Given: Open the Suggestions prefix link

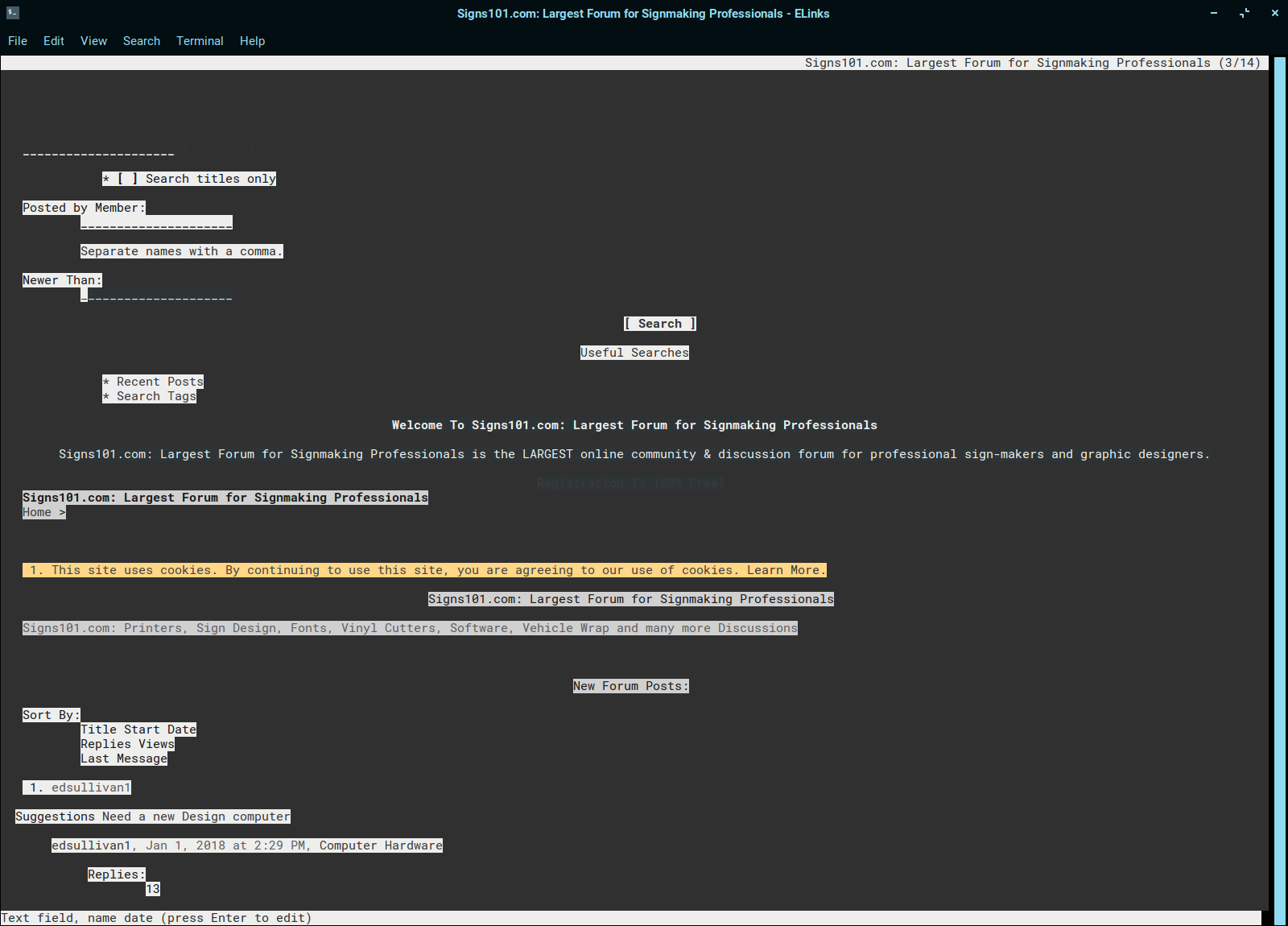Looking at the screenshot, I should (x=55, y=816).
